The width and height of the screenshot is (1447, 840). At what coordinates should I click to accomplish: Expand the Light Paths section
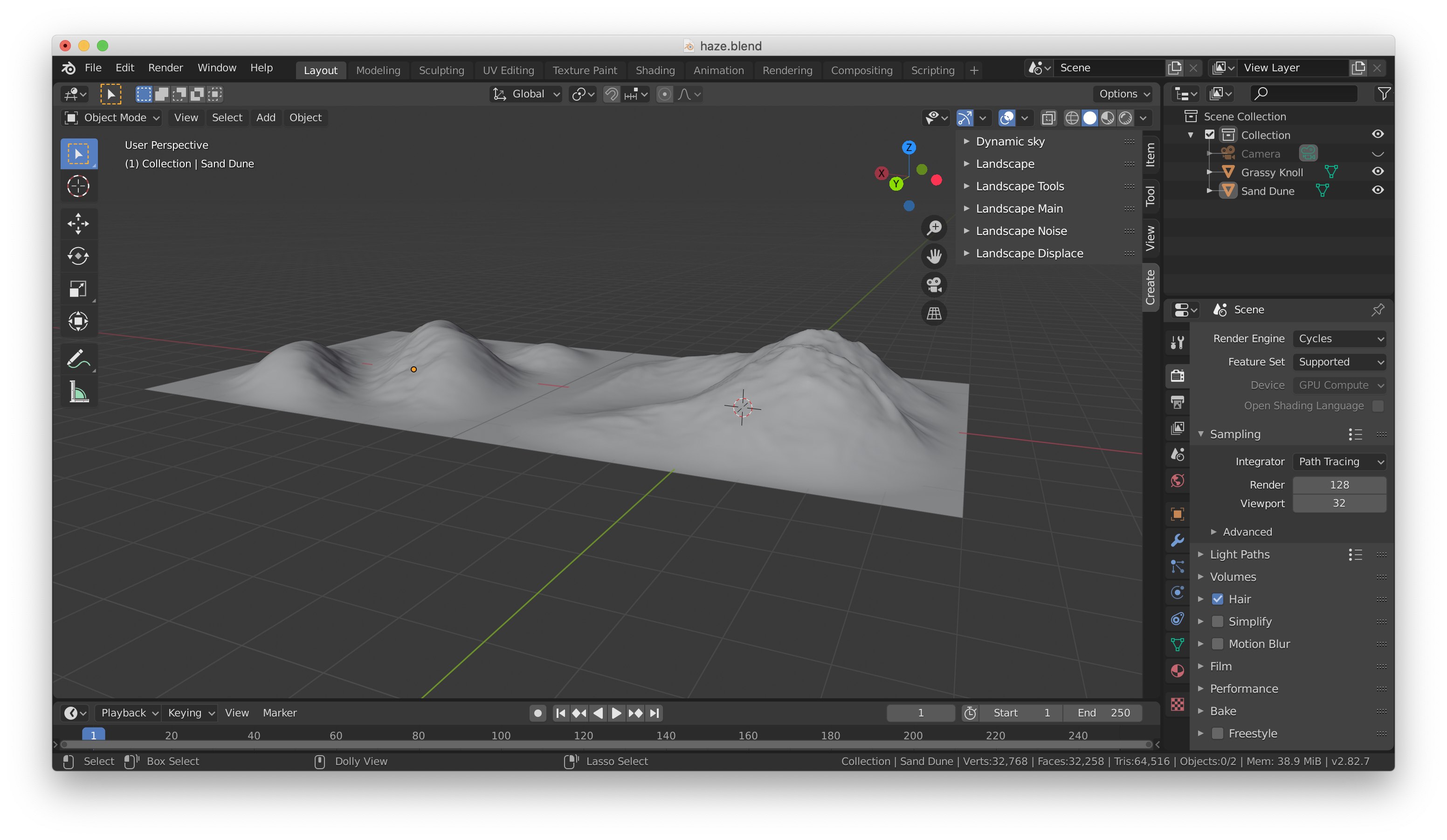click(x=1239, y=554)
